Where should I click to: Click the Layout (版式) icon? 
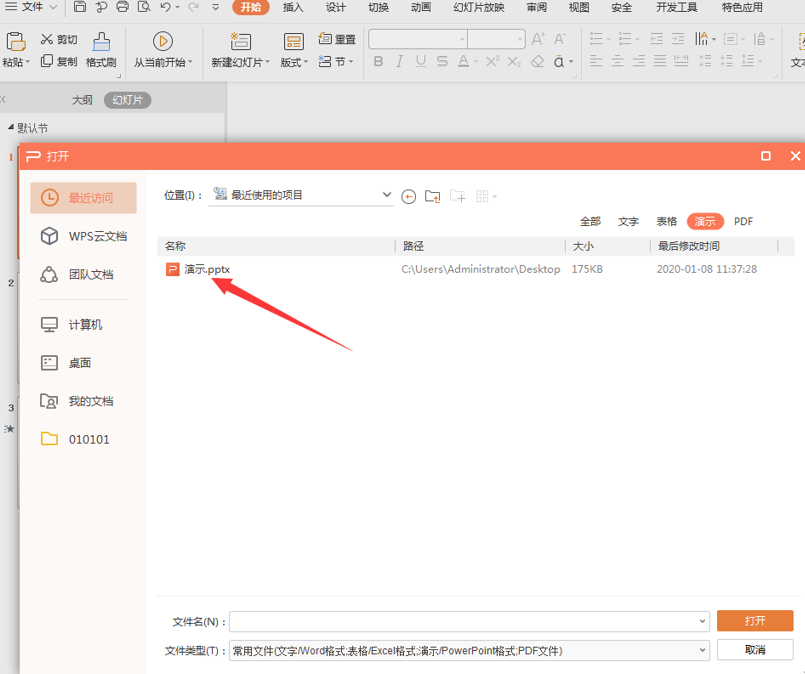[294, 42]
